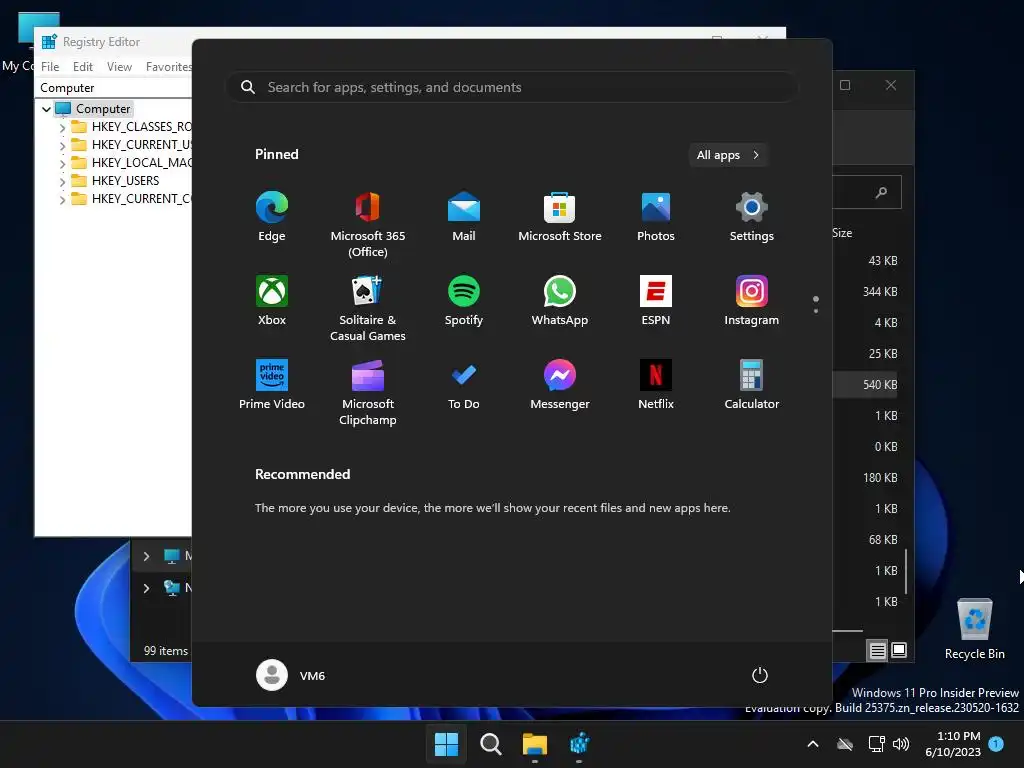This screenshot has height=768, width=1024.
Task: Launch the Xbox app
Action: 272,301
